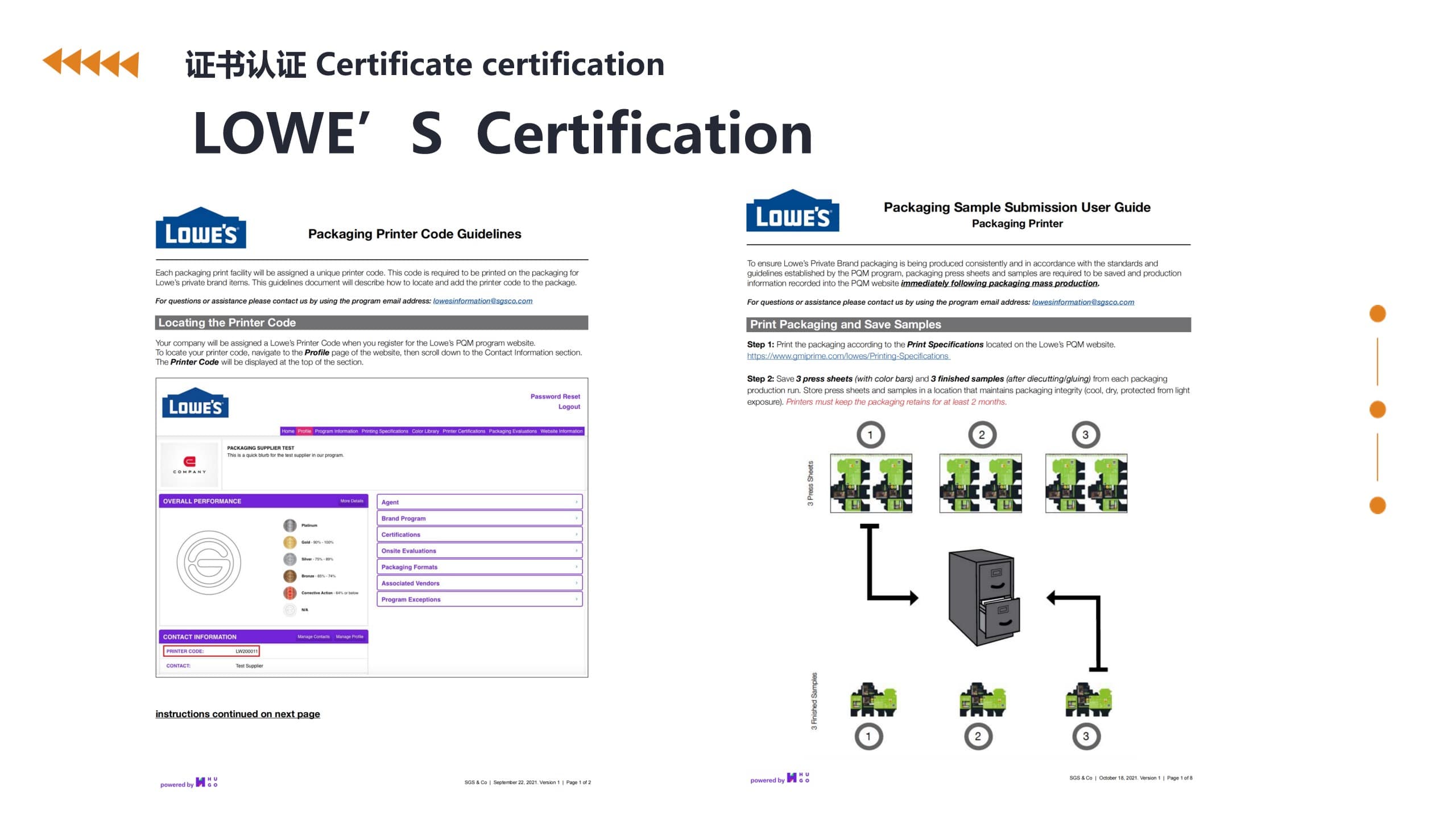Click the "LOWE'S Certification" slide heading

pyautogui.click(x=503, y=133)
